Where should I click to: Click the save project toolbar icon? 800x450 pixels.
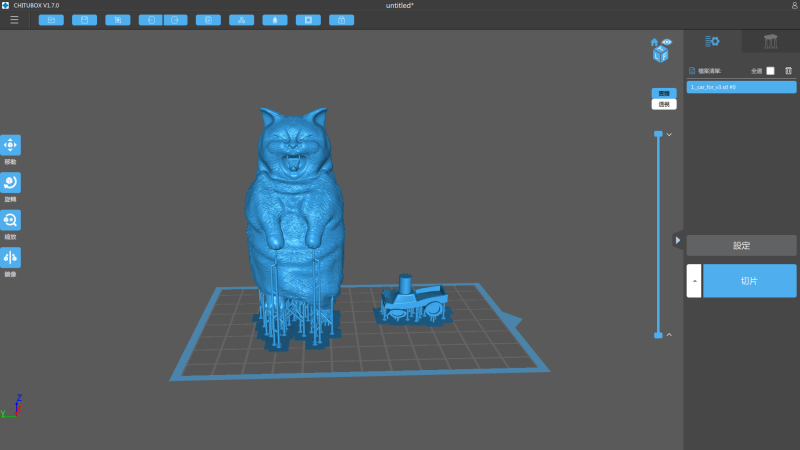pos(84,19)
